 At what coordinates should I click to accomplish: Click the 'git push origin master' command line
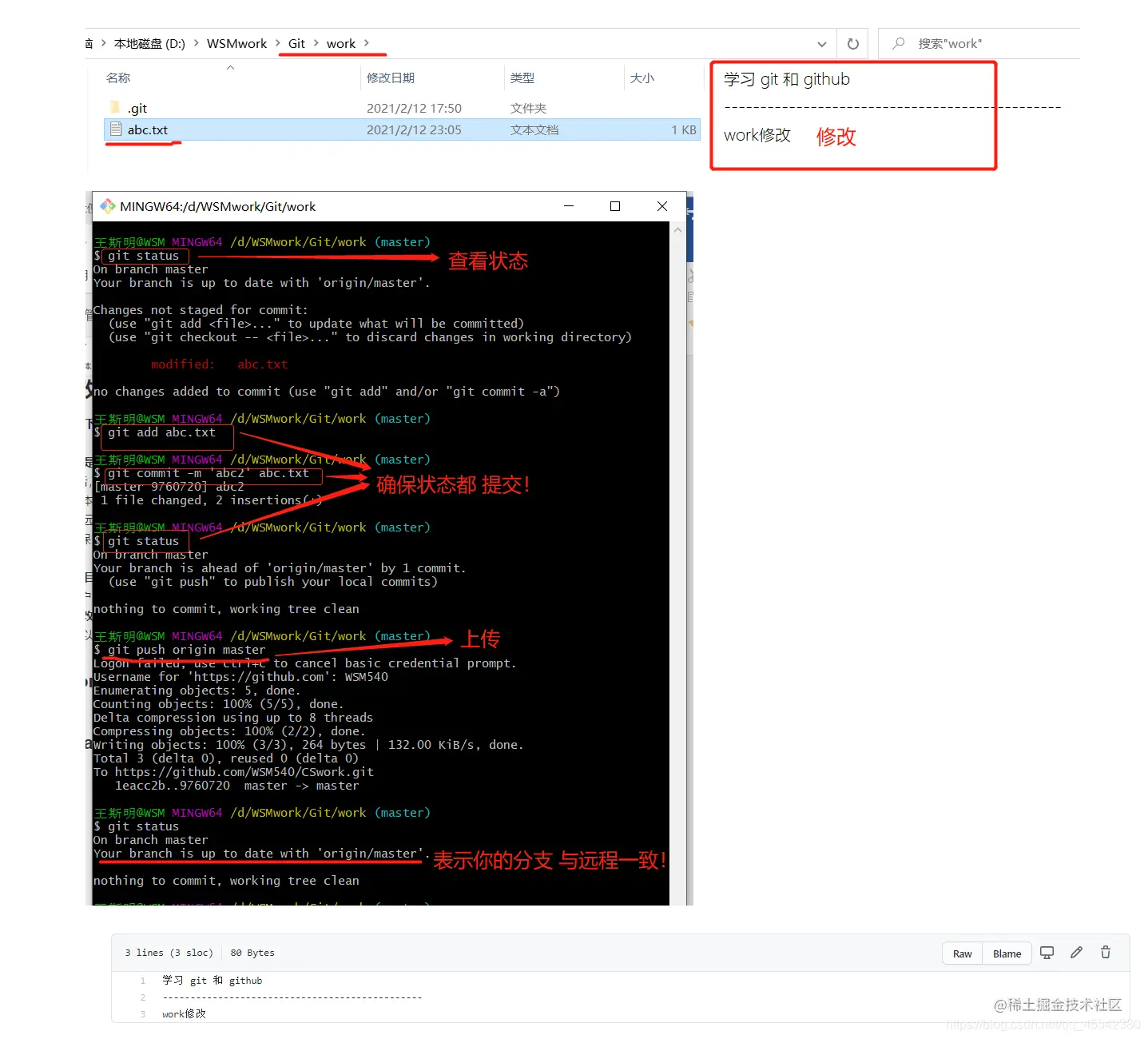point(186,650)
